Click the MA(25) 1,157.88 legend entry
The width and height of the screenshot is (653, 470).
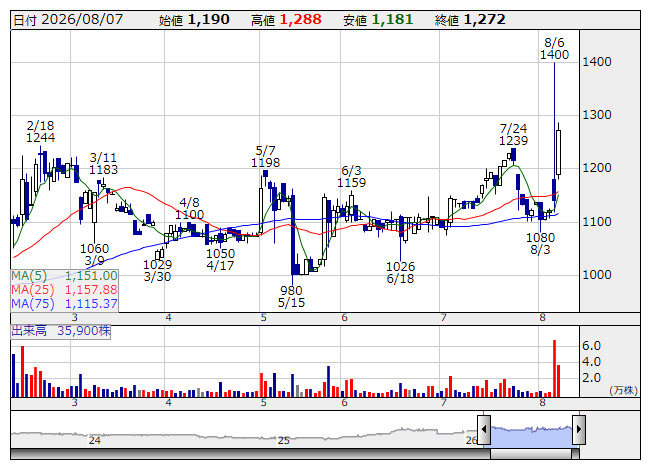coord(64,290)
